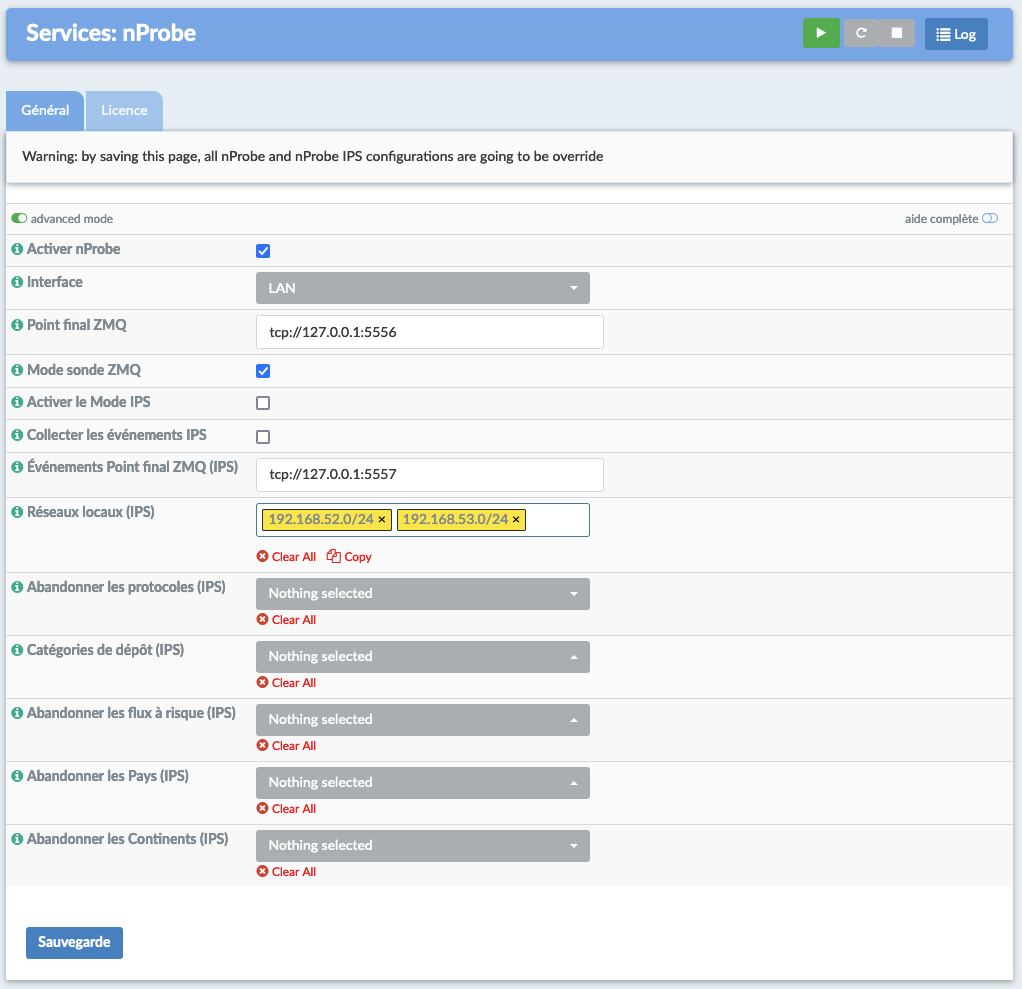Open the Interface LAN dropdown
The image size is (1022, 989).
(422, 288)
